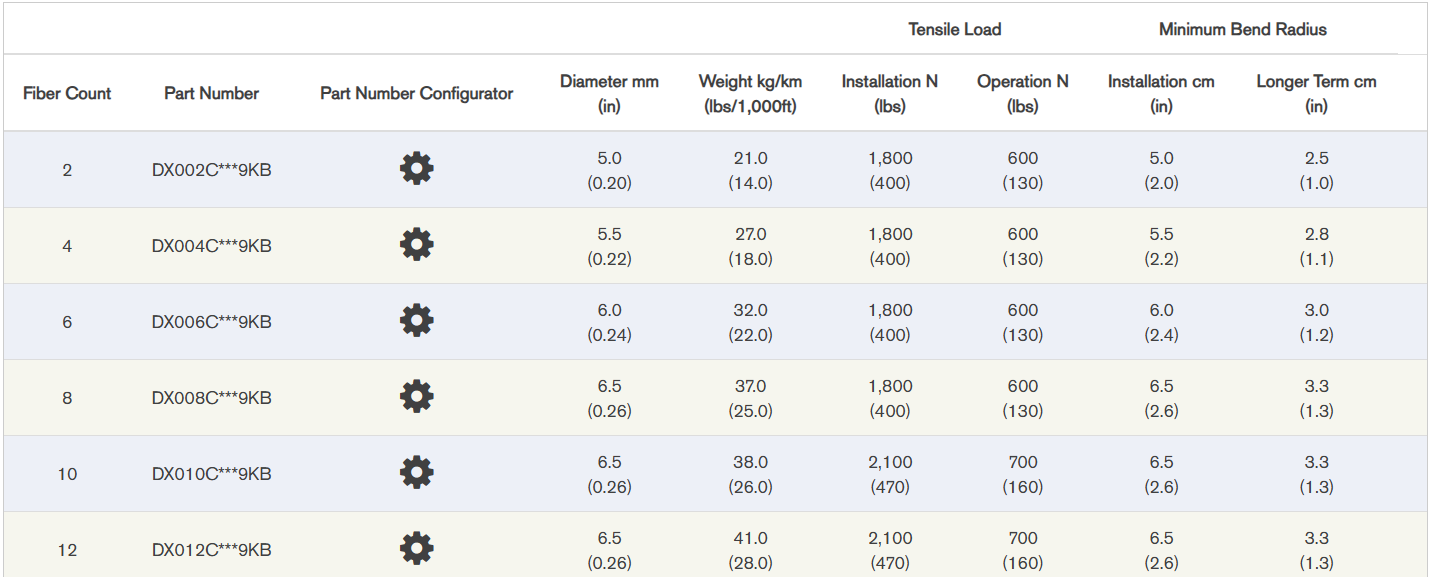Click the Fiber Count column header
The height and width of the screenshot is (578, 1432).
(x=67, y=93)
